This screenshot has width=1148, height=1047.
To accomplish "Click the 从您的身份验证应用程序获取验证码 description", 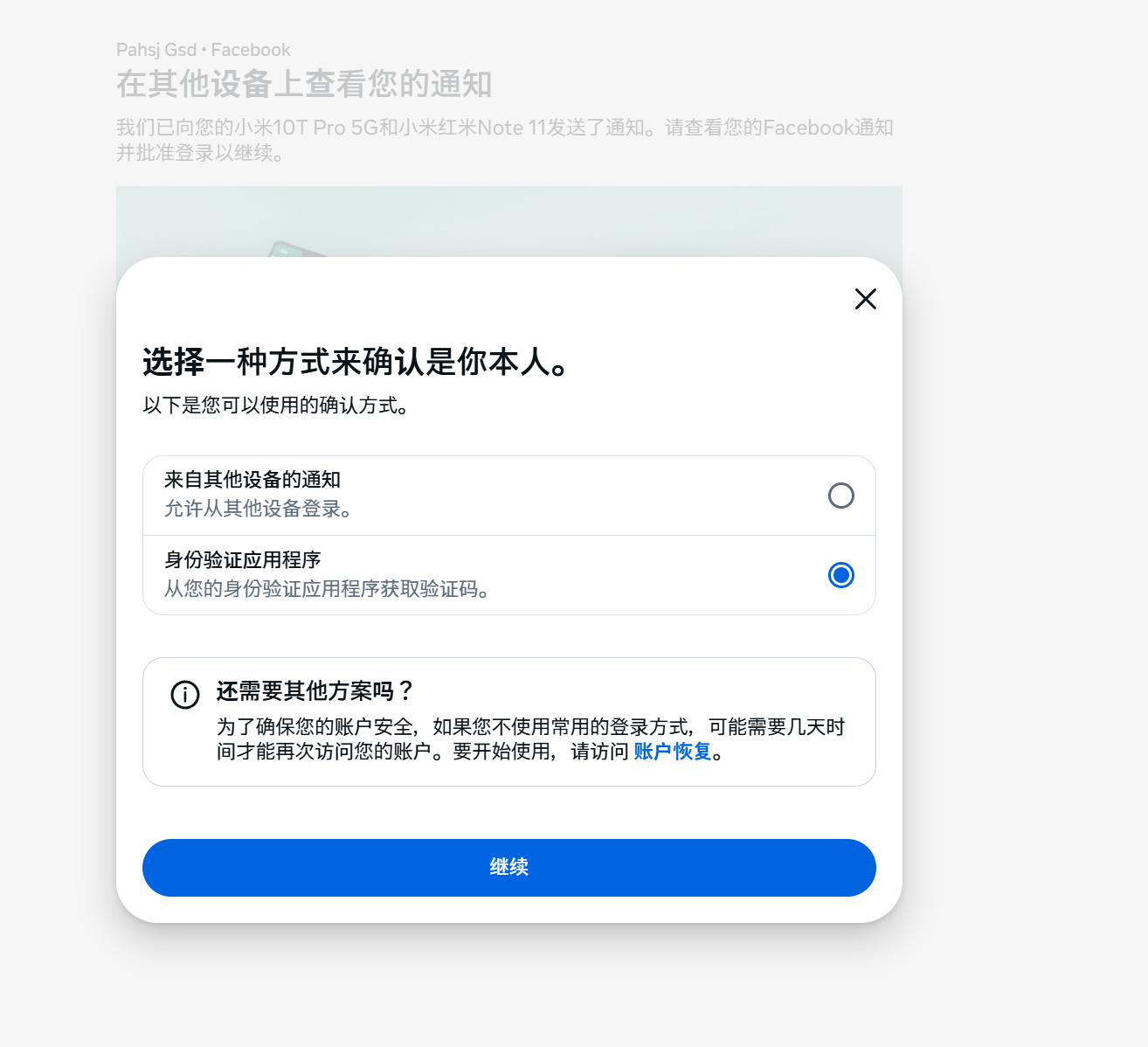I will (x=327, y=589).
